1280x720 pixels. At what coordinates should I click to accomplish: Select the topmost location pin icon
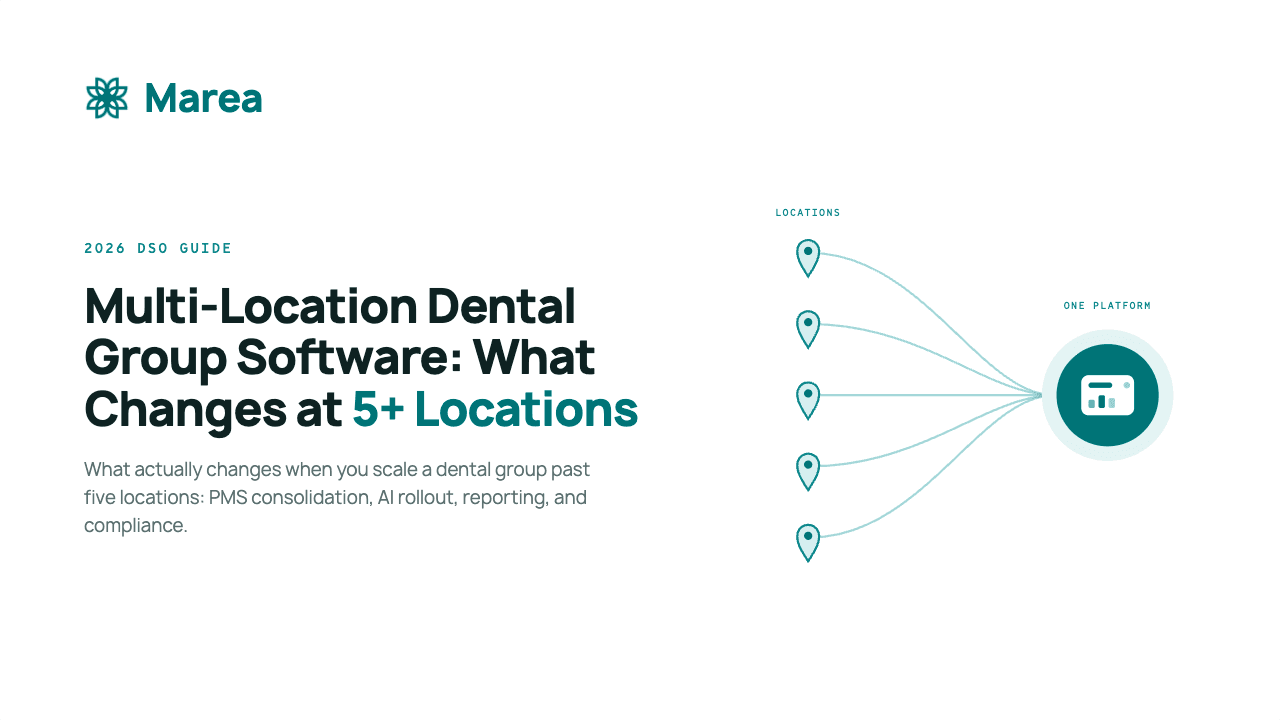[808, 258]
